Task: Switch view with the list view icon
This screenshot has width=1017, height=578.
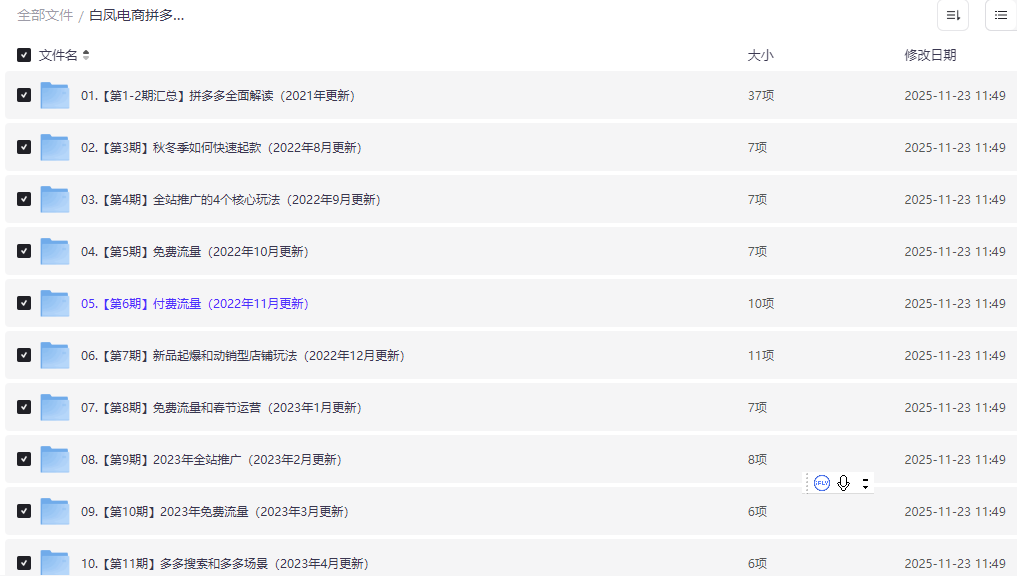Action: [x=1000, y=15]
